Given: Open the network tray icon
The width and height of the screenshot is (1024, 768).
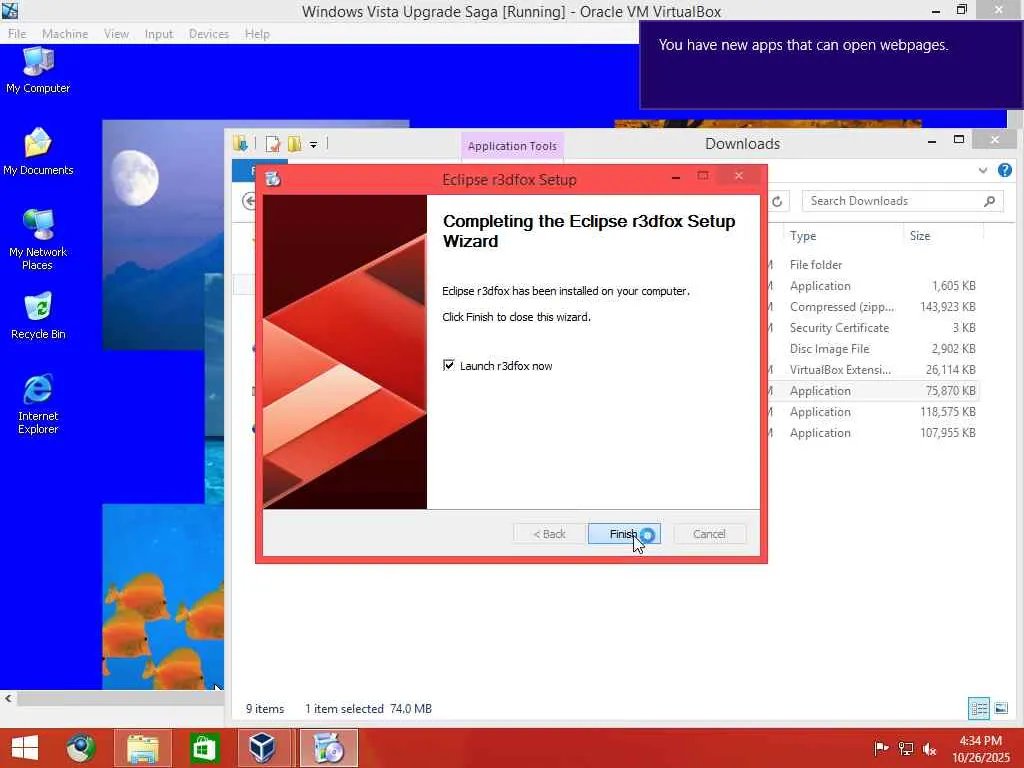Looking at the screenshot, I should [x=906, y=748].
